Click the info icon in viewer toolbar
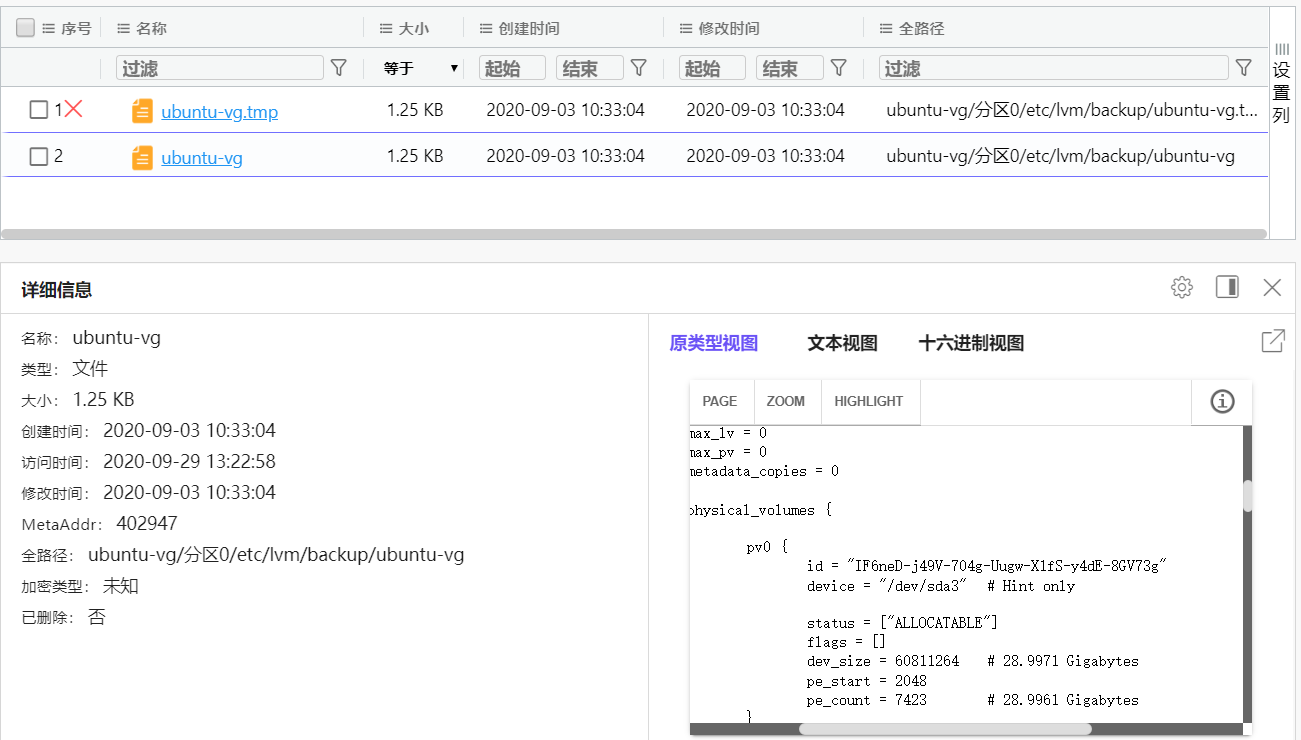Screen dimensions: 1301x740 1222,402
